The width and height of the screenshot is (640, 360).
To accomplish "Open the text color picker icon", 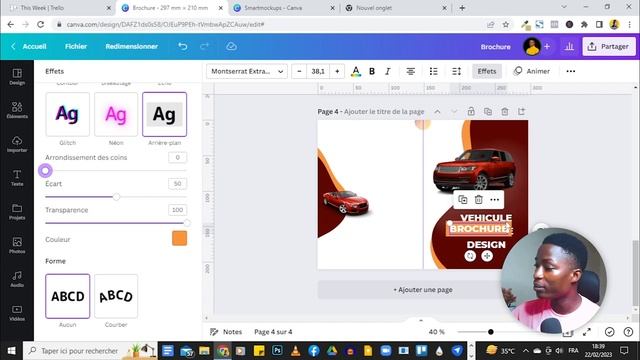I will coord(356,71).
